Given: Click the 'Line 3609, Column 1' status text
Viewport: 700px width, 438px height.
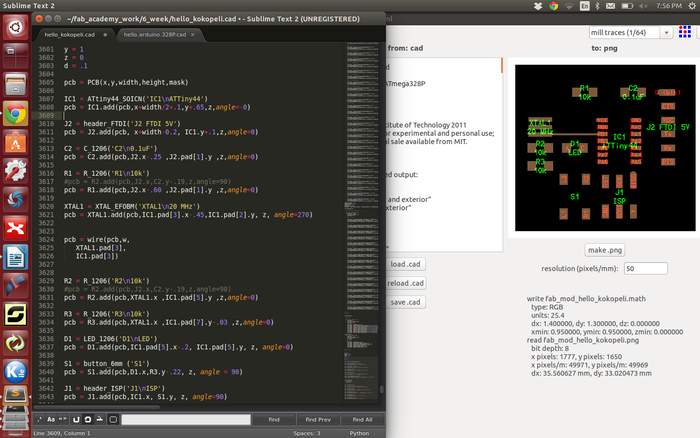Looking at the screenshot, I should (62, 433).
